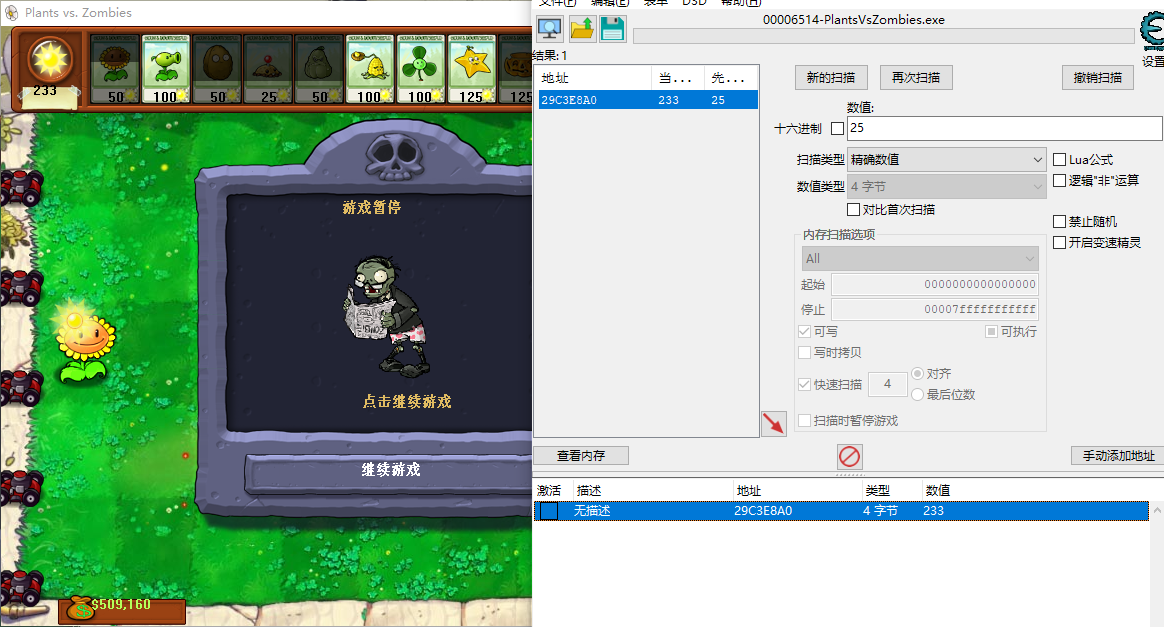Click the 手动添加地址 add address button

click(x=1118, y=456)
